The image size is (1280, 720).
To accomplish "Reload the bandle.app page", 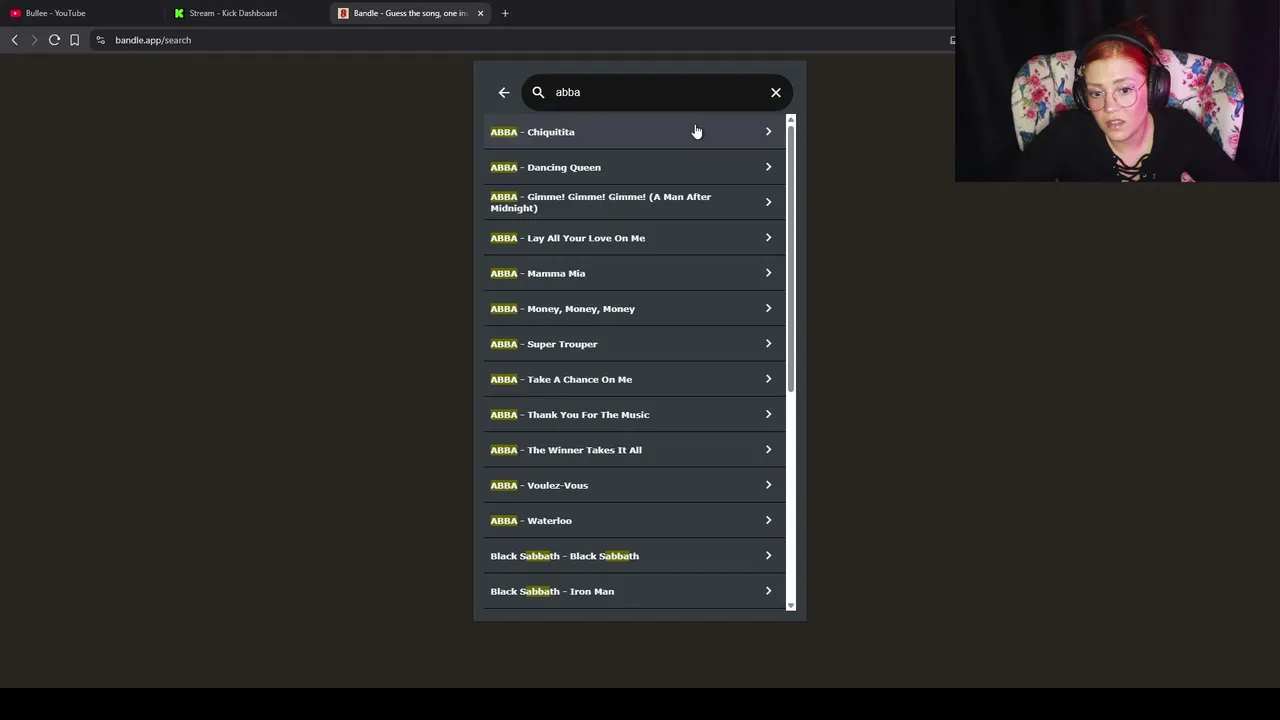I will pyautogui.click(x=54, y=40).
